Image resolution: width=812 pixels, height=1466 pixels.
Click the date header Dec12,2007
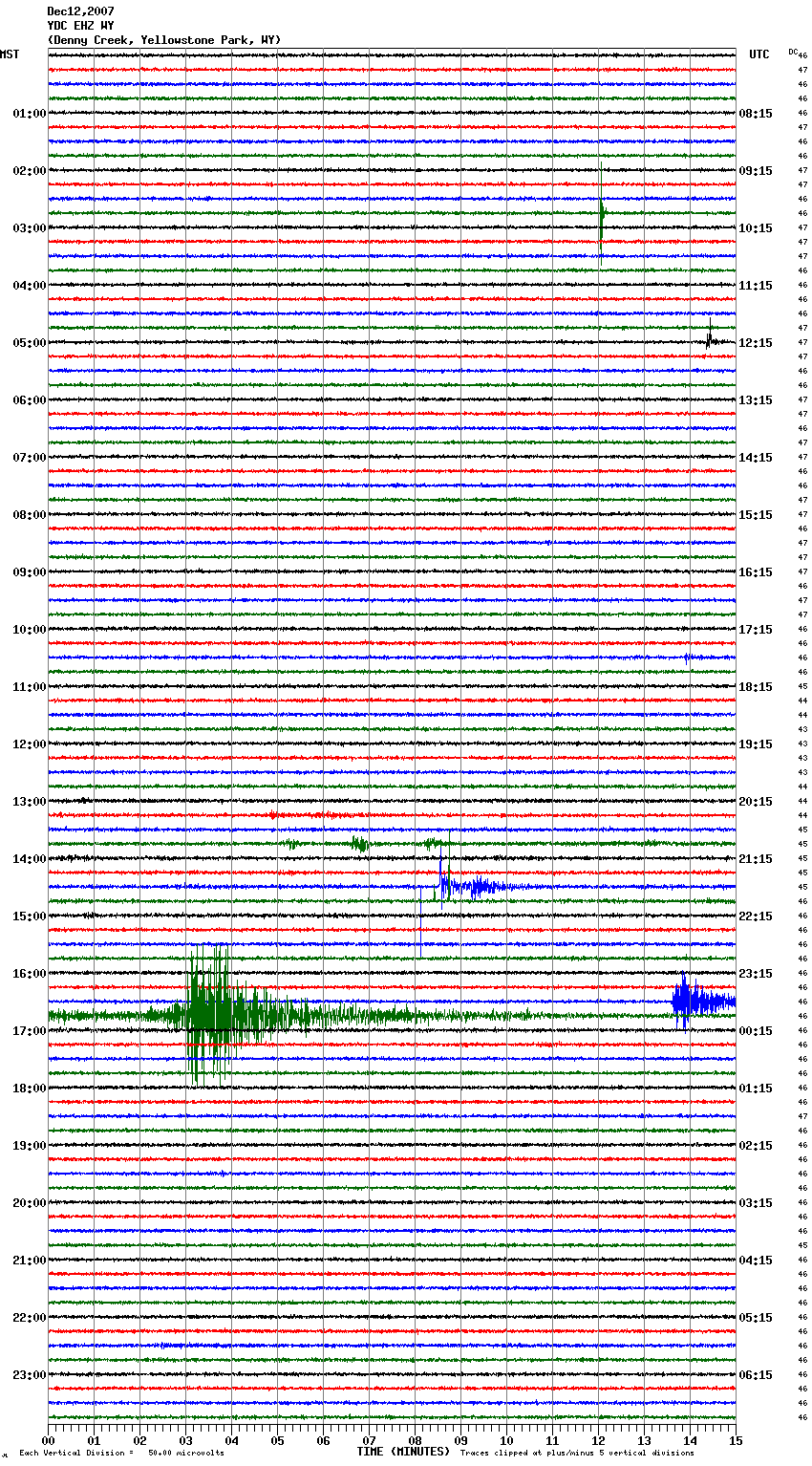click(x=80, y=11)
